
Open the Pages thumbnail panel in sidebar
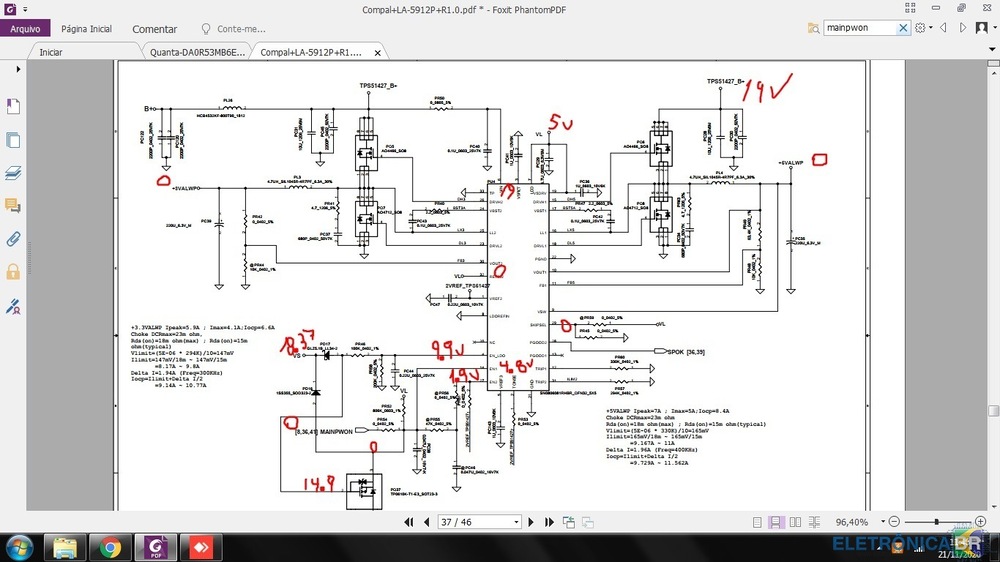tap(14, 140)
